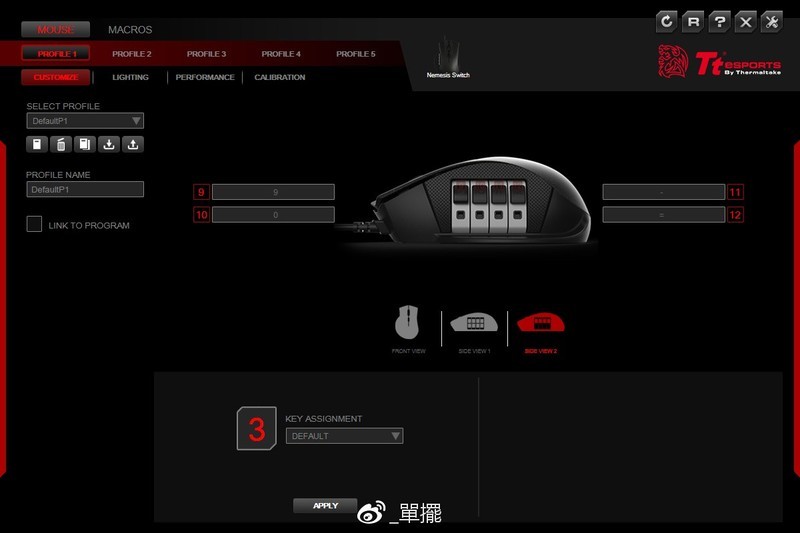
Task: Switch to the MOUSE tab
Action: click(x=56, y=30)
